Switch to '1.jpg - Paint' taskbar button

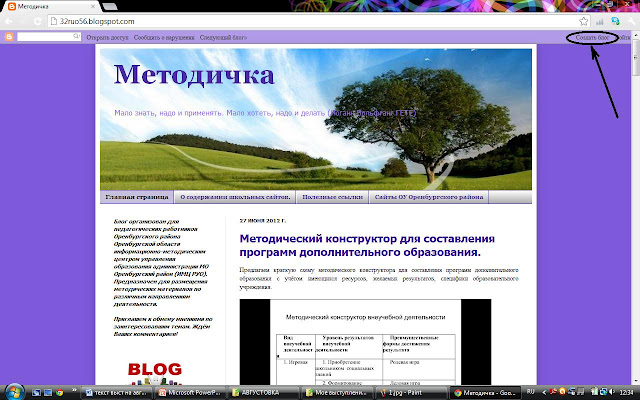[x=410, y=393]
